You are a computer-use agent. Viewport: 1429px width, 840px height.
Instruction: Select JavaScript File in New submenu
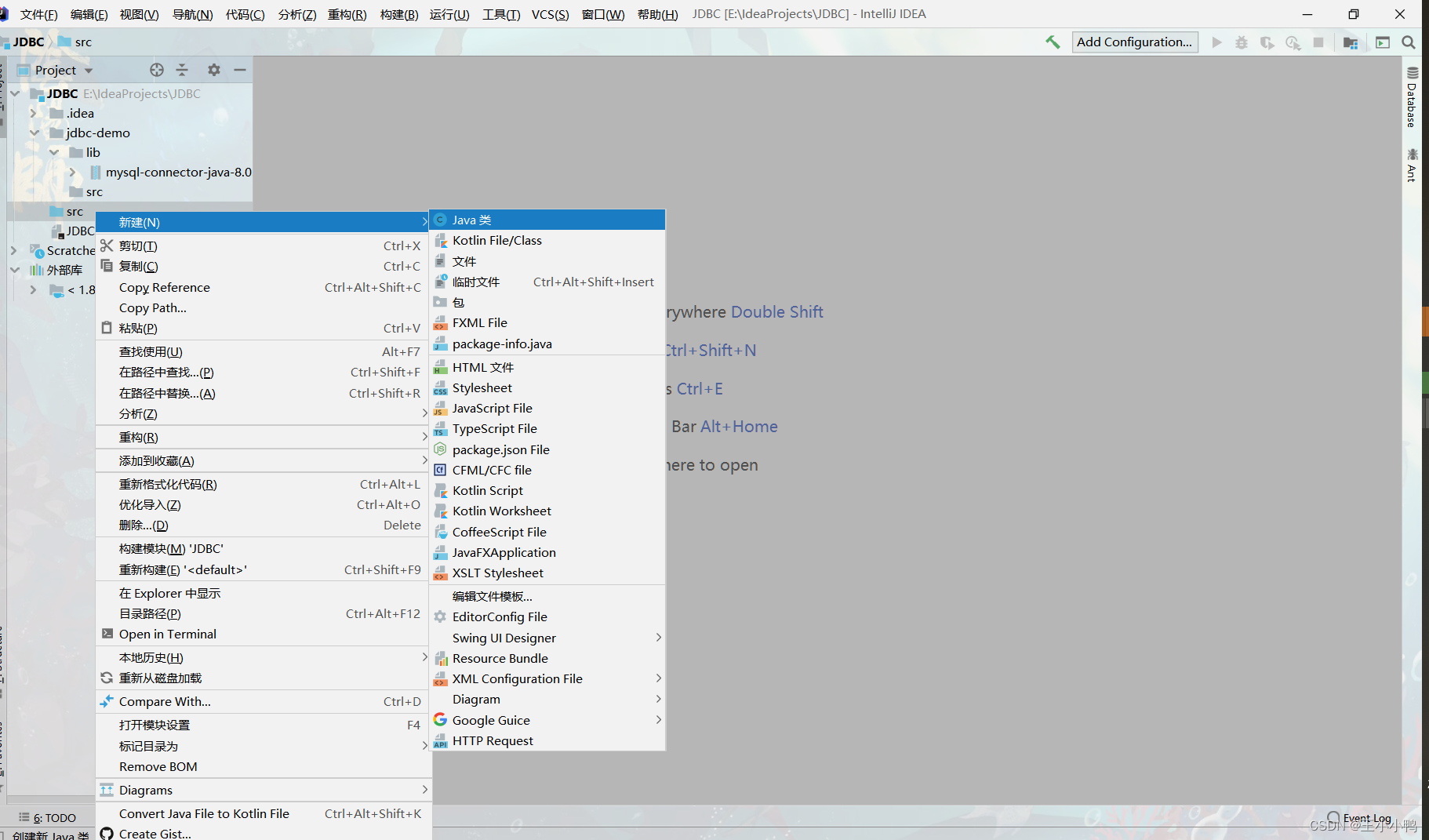[547, 409]
